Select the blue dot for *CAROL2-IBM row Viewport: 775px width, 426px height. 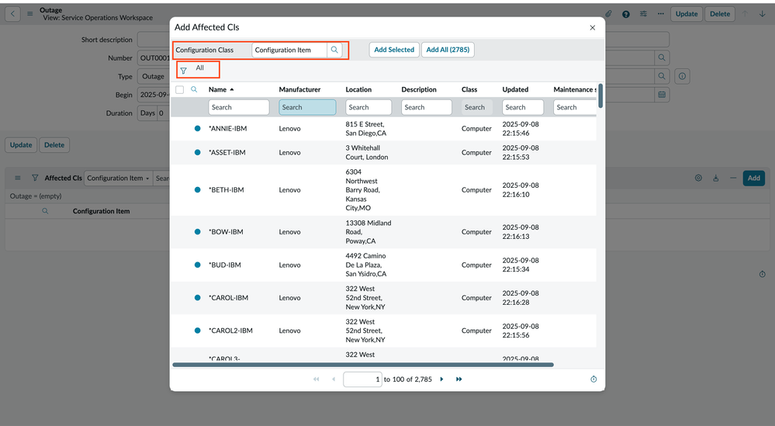tap(197, 331)
